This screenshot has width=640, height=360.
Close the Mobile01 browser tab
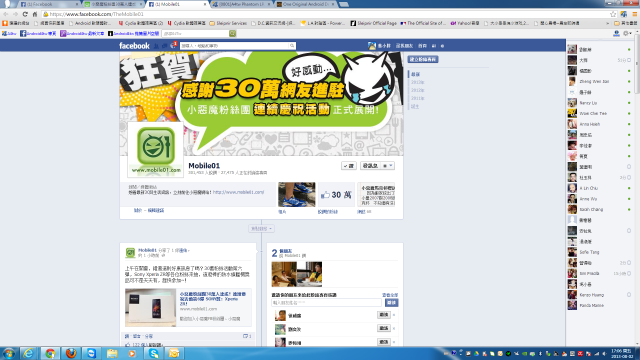click(x=205, y=4)
